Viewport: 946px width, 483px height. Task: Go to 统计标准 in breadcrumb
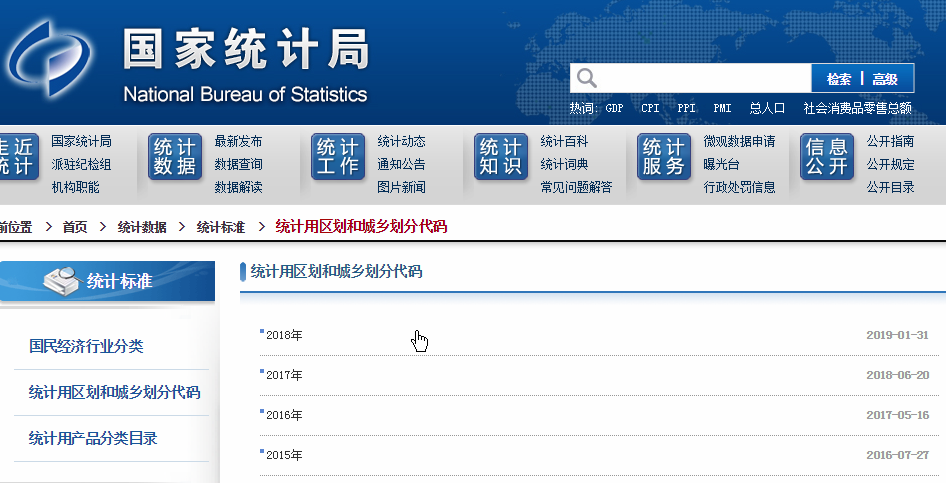pyautogui.click(x=221, y=227)
